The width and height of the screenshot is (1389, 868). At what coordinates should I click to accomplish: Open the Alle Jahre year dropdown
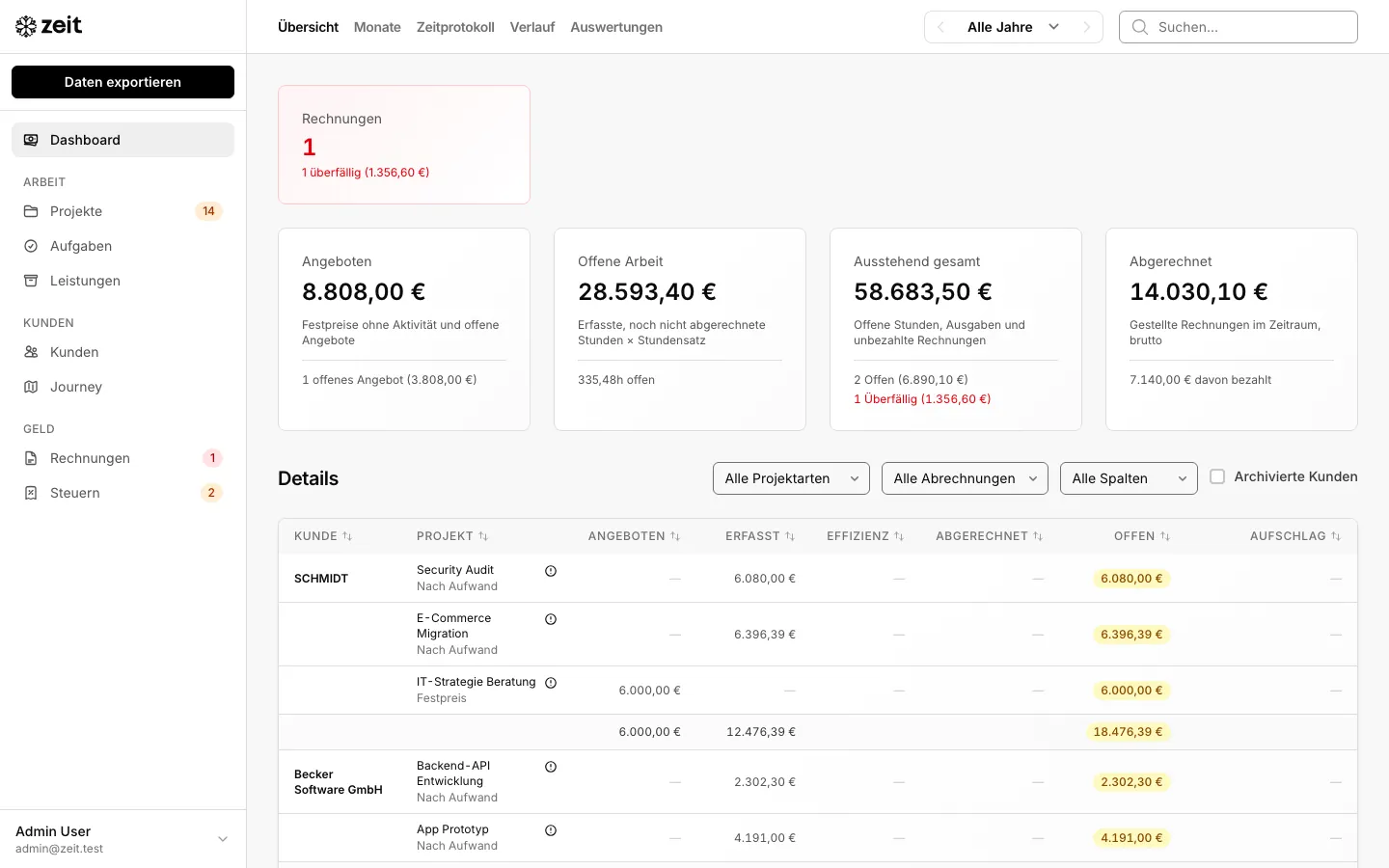tap(1013, 27)
